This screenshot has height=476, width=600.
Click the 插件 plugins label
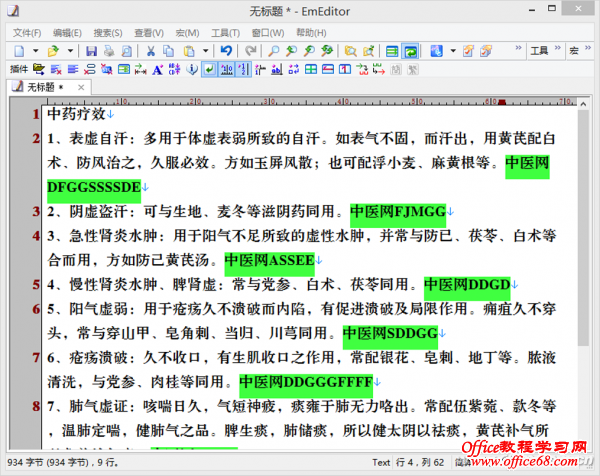pos(19,69)
